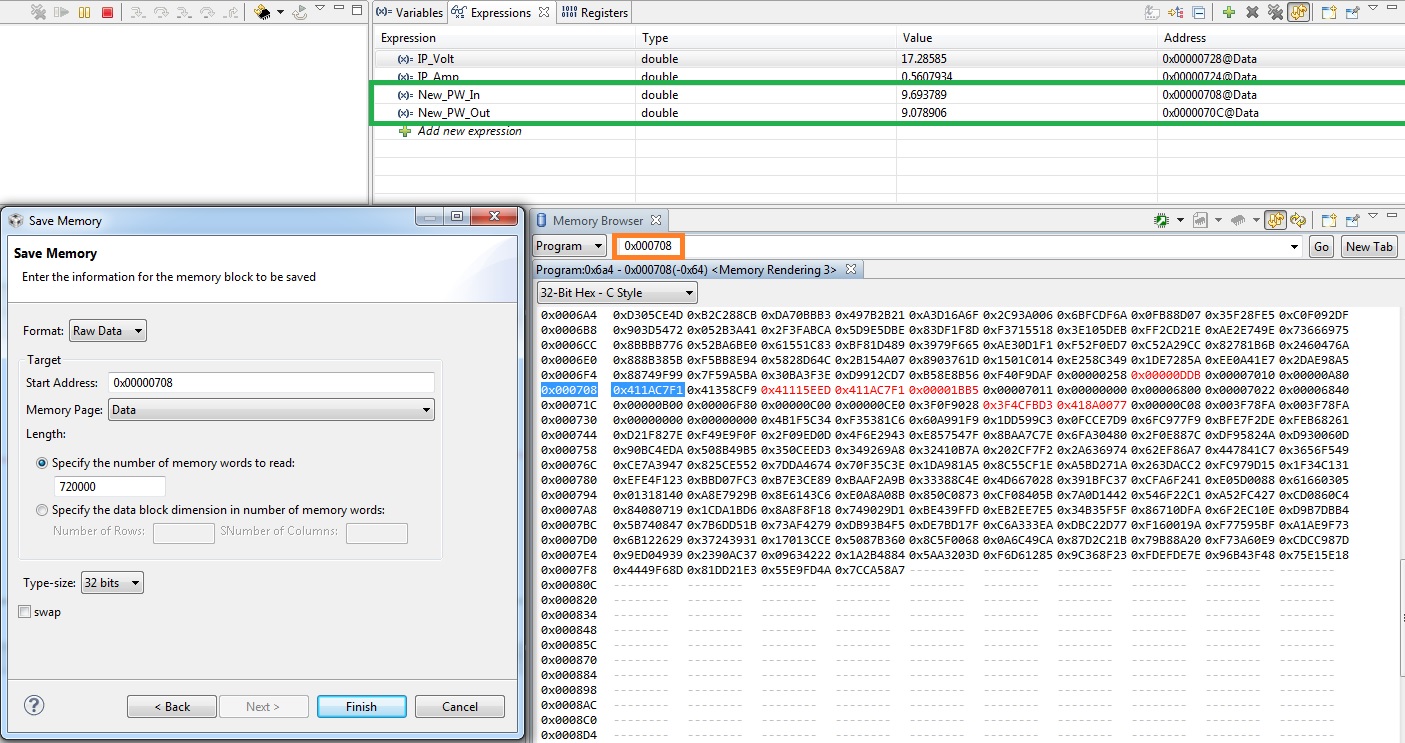Screen dimensions: 1405x743
Task: Click the highlighted memory cell 0x411AC7F1 at 0x000708
Action: [x=648, y=389]
